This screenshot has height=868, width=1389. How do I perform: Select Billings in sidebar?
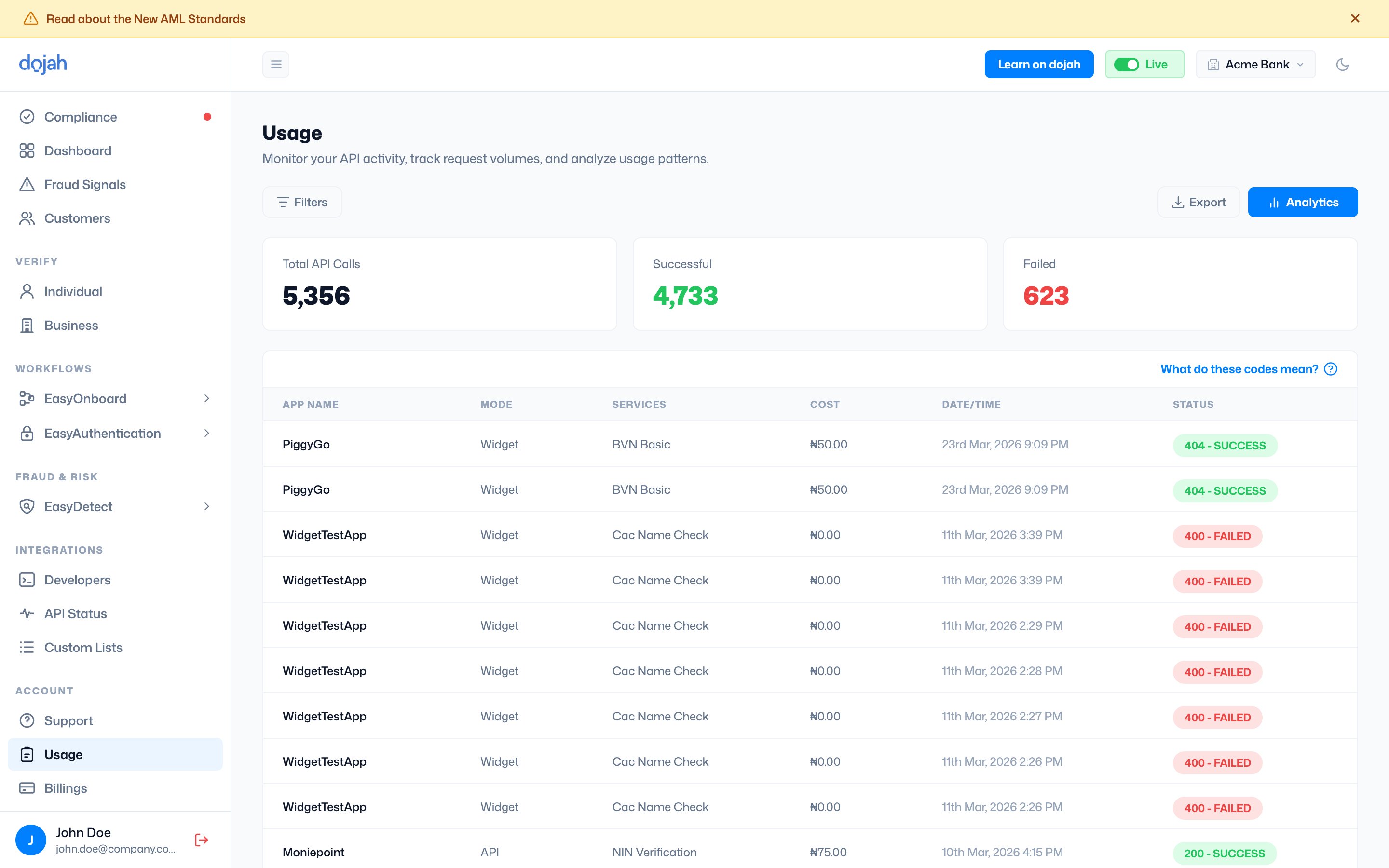(x=115, y=788)
